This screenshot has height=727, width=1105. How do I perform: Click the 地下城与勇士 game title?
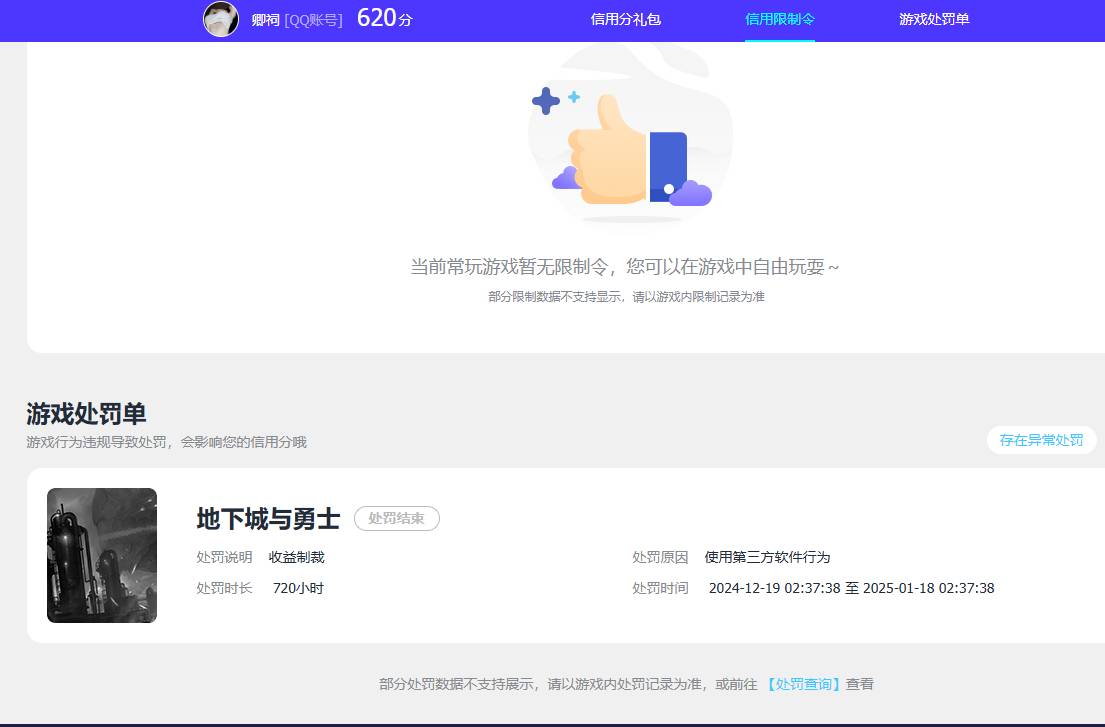(x=266, y=519)
